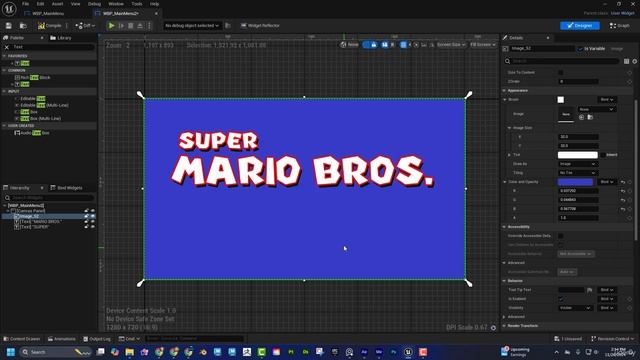Close the WBP_MainMenu2 tab

pos(156,13)
